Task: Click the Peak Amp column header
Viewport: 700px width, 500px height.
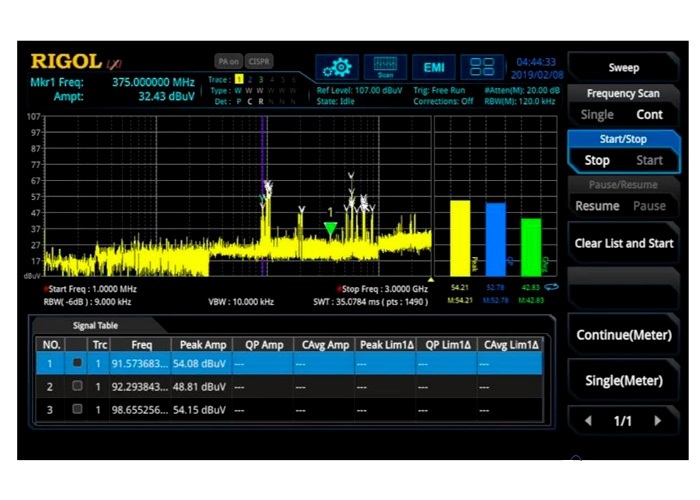Action: point(200,344)
